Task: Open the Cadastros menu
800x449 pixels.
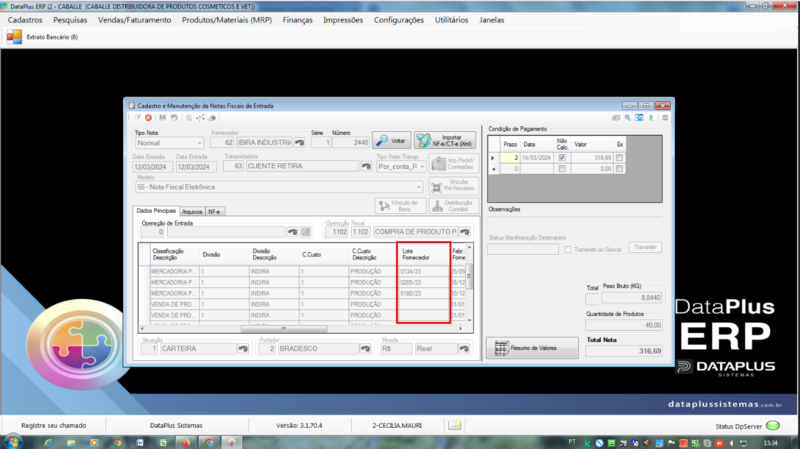Action: pos(25,20)
